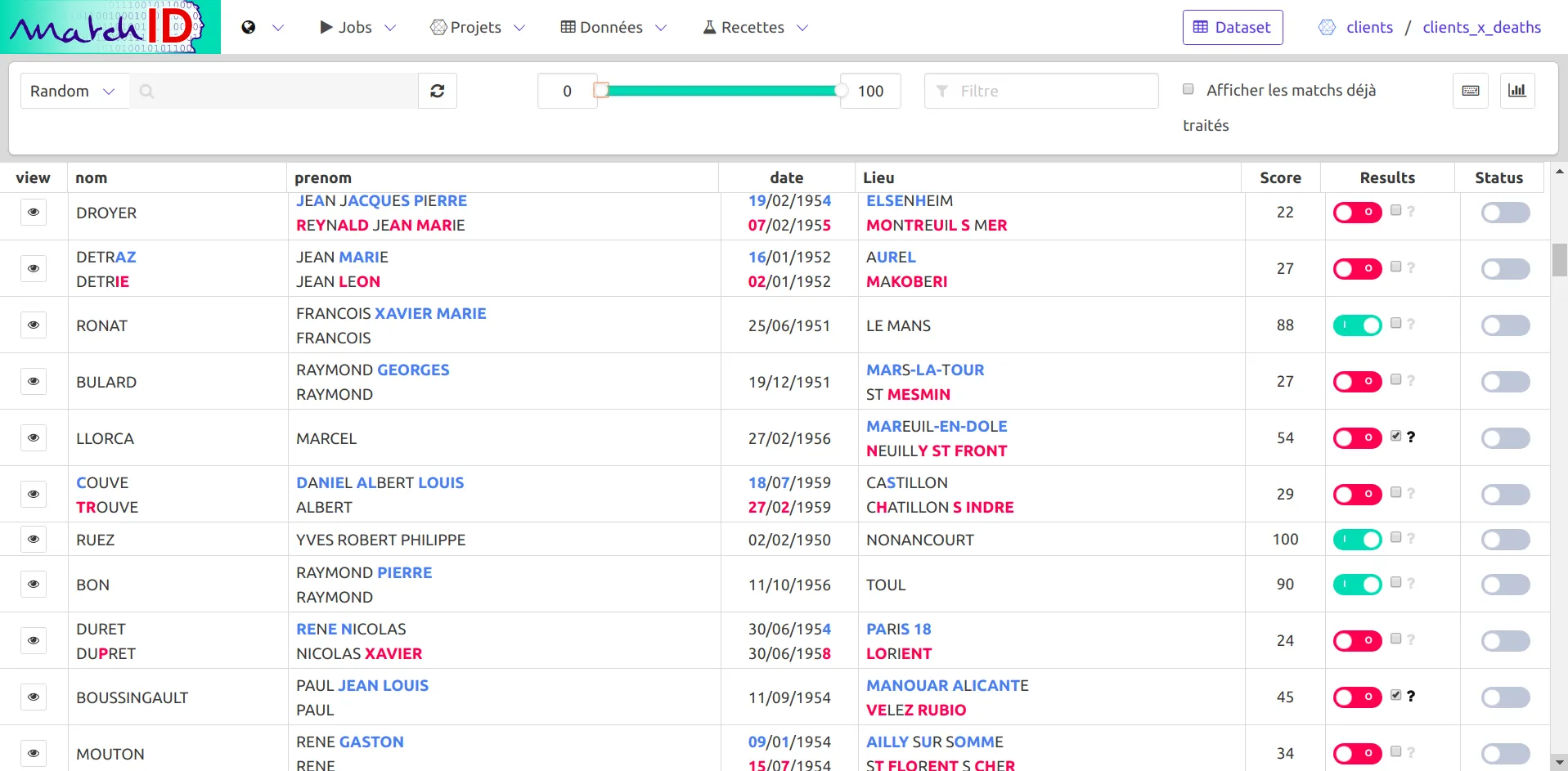This screenshot has height=771, width=1568.
Task: Click the filter funnel icon in the Filtre field
Action: [942, 91]
